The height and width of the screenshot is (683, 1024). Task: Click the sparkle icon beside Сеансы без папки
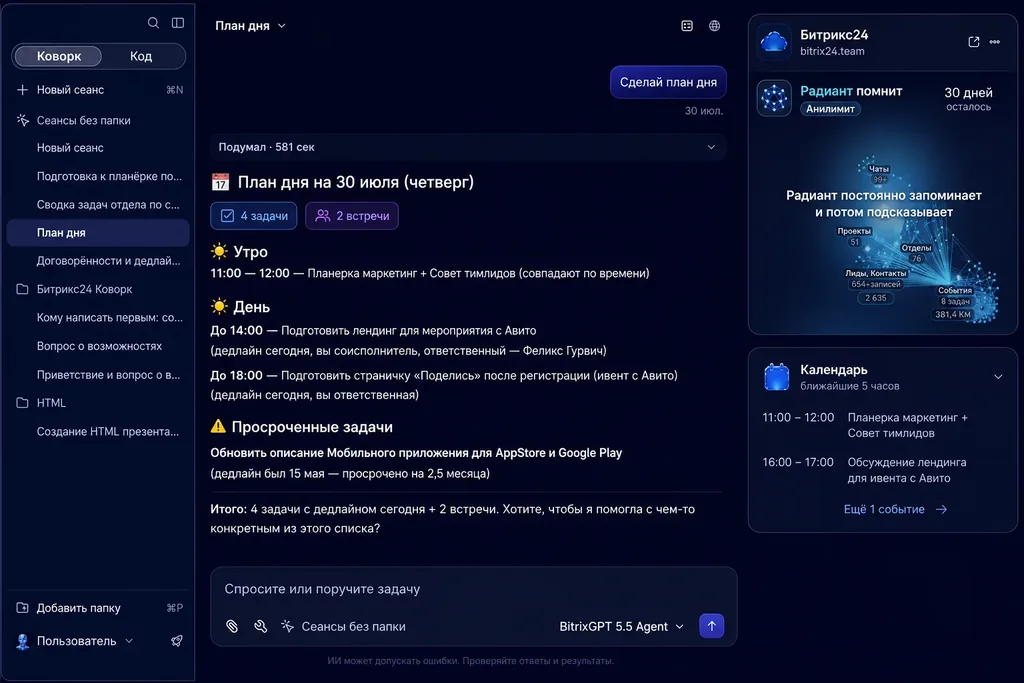[23, 120]
